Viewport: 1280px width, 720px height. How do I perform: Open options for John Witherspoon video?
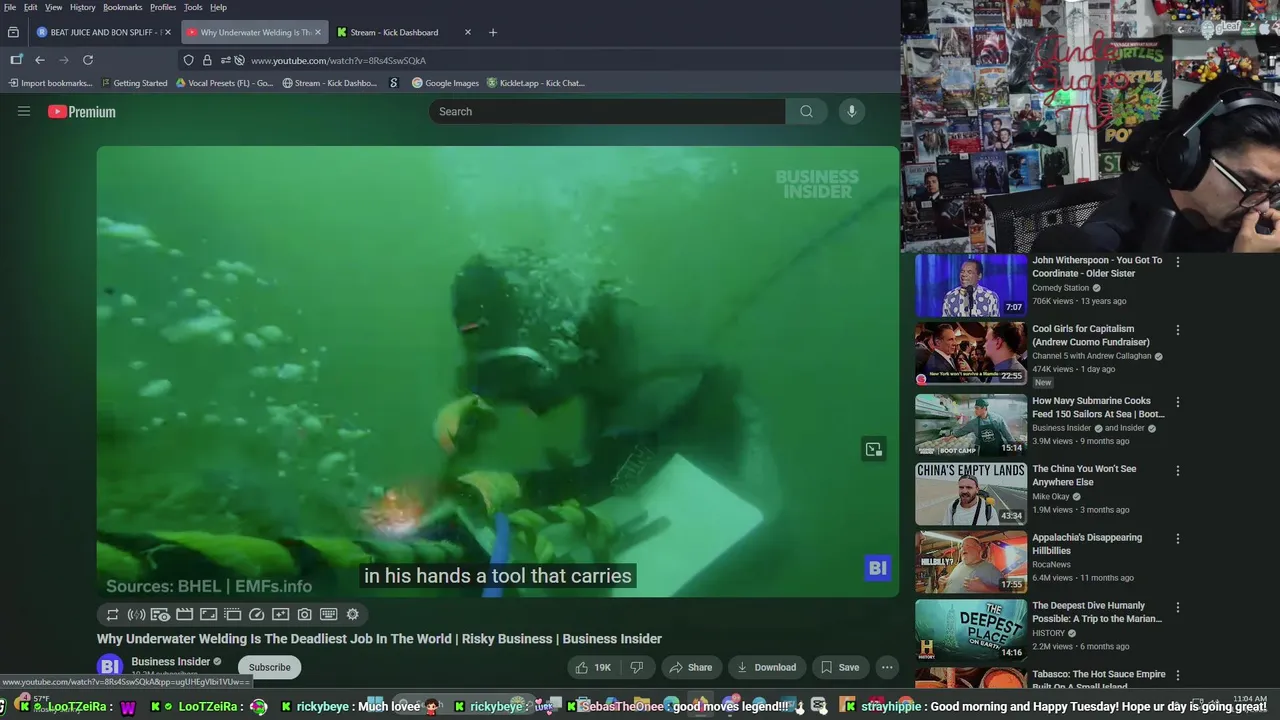coord(1177,262)
